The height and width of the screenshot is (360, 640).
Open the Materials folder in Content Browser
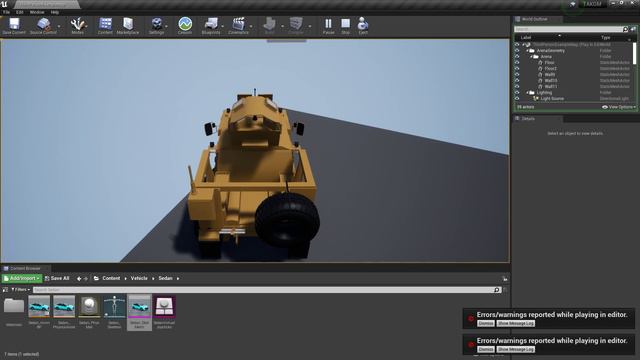tap(14, 307)
